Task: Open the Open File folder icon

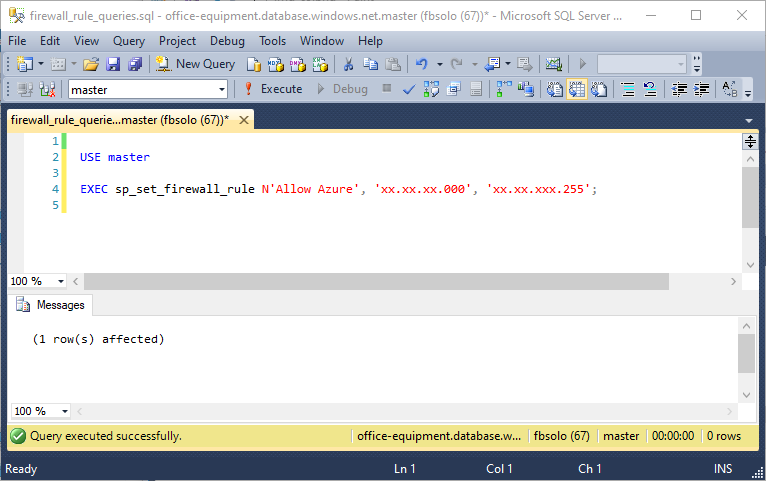Action: coord(91,64)
